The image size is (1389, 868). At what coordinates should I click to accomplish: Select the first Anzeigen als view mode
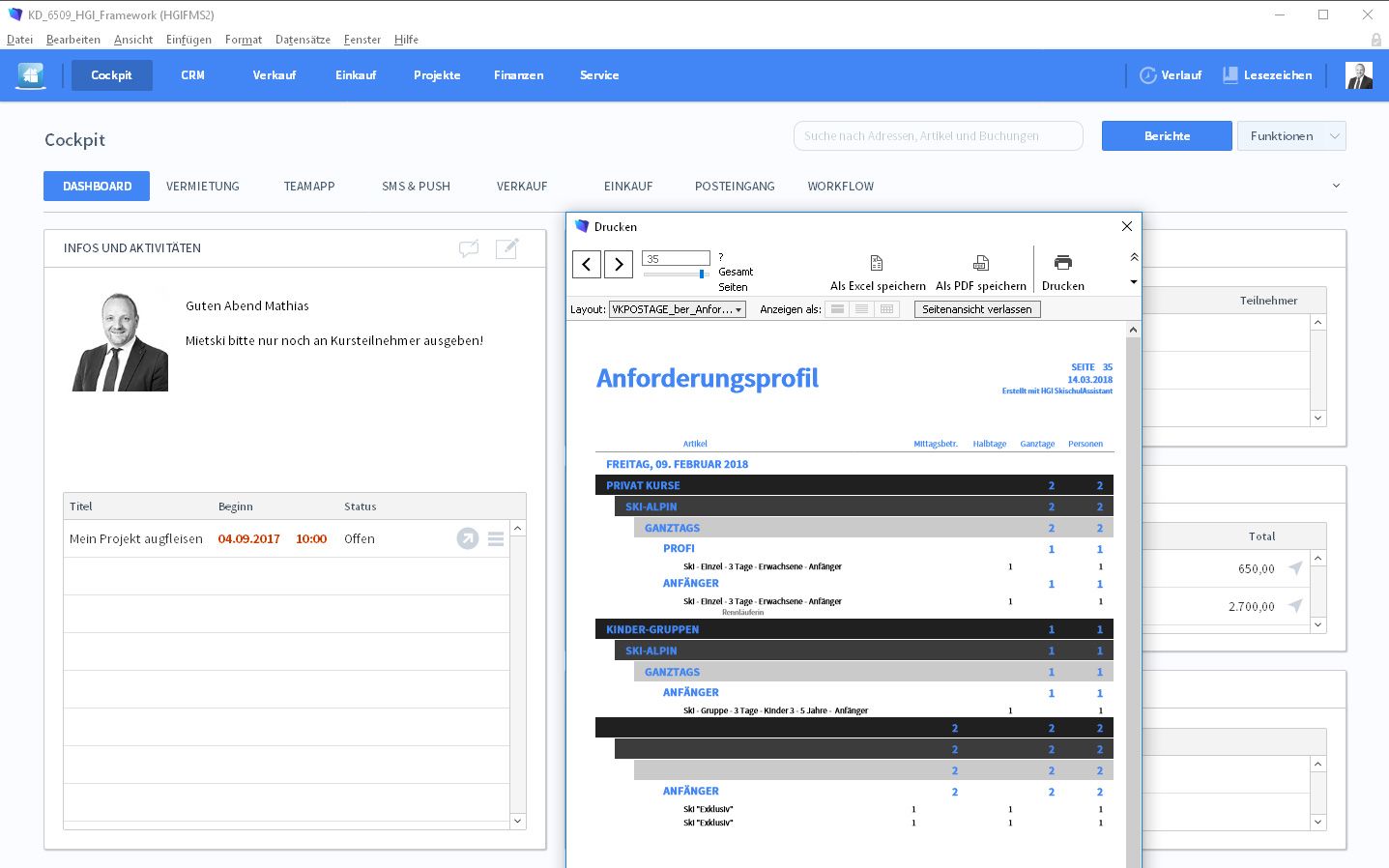click(837, 309)
